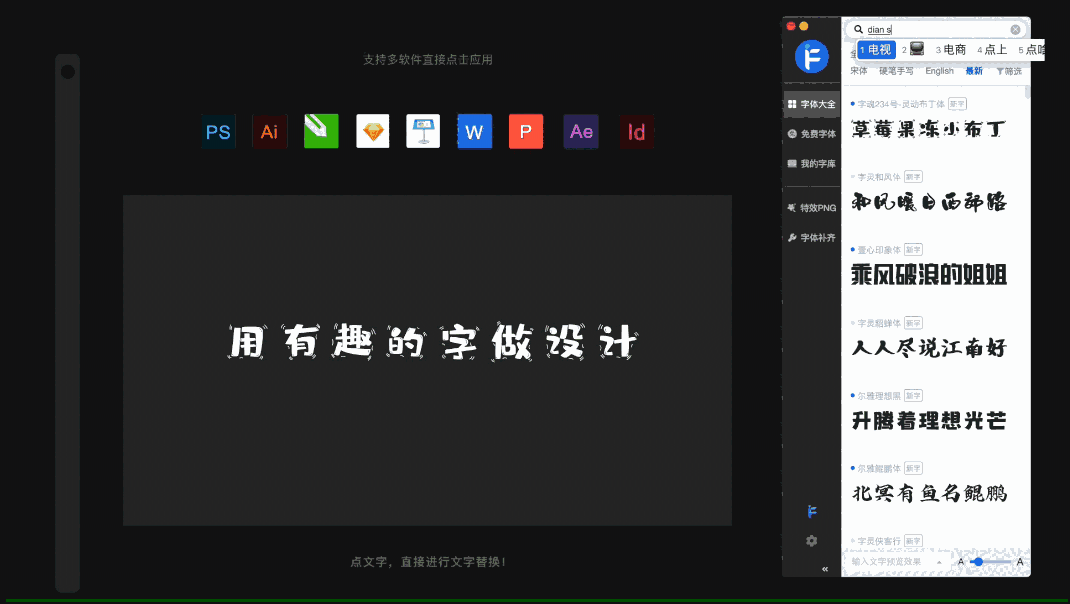This screenshot has width=1070, height=604.
Task: Open the red PowerPoint icon
Action: (x=526, y=131)
